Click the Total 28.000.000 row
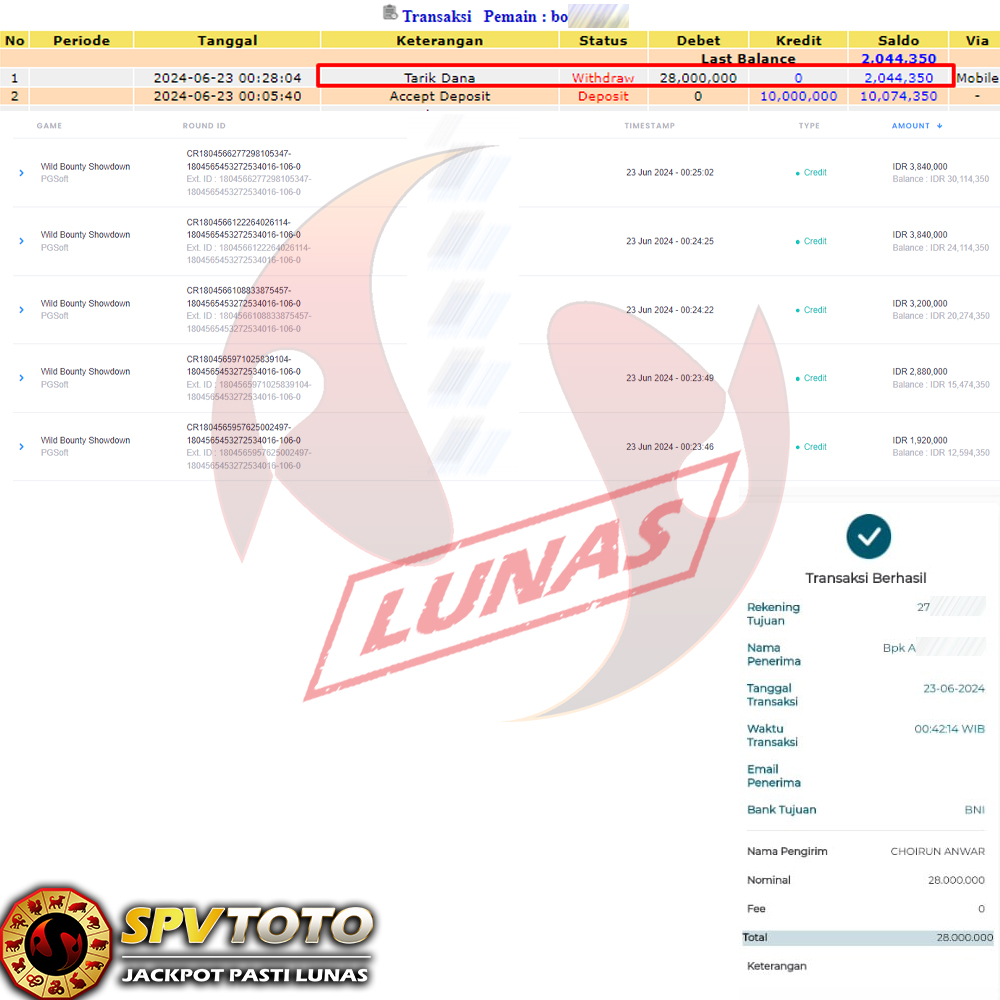The height and width of the screenshot is (1000, 1000). click(x=867, y=937)
